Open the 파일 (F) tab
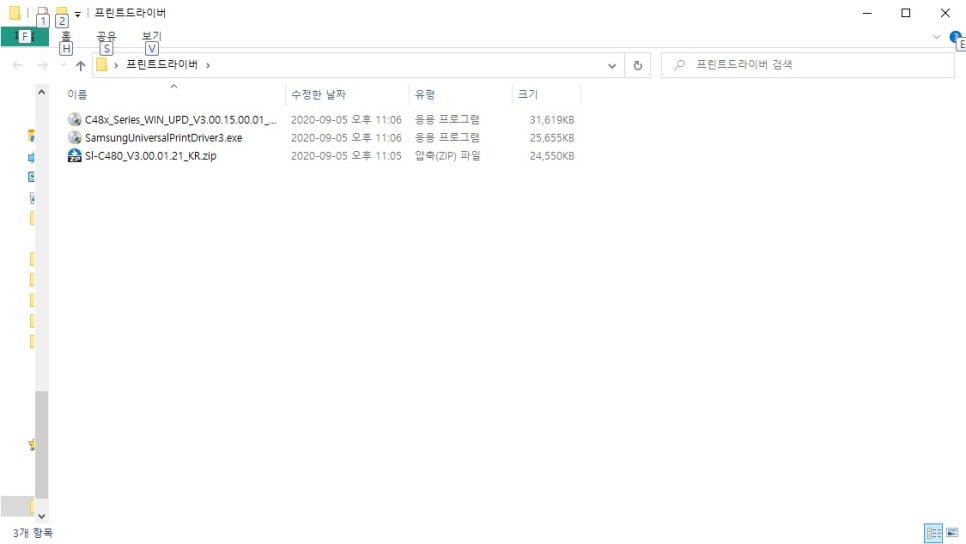This screenshot has width=966, height=544. 25,36
